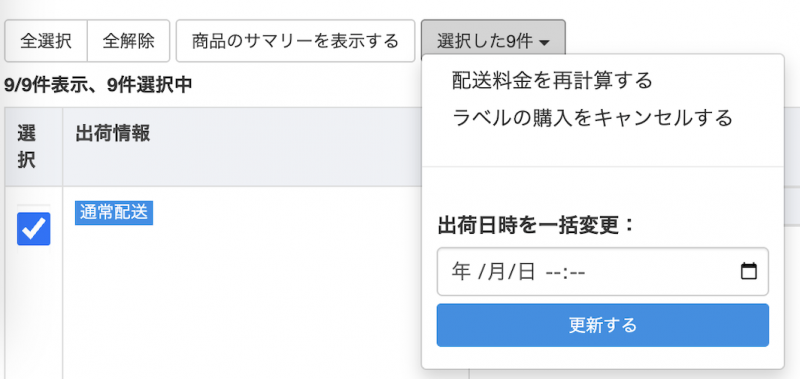Click the 出荷情報 column header
The width and height of the screenshot is (800, 379).
coord(113,134)
